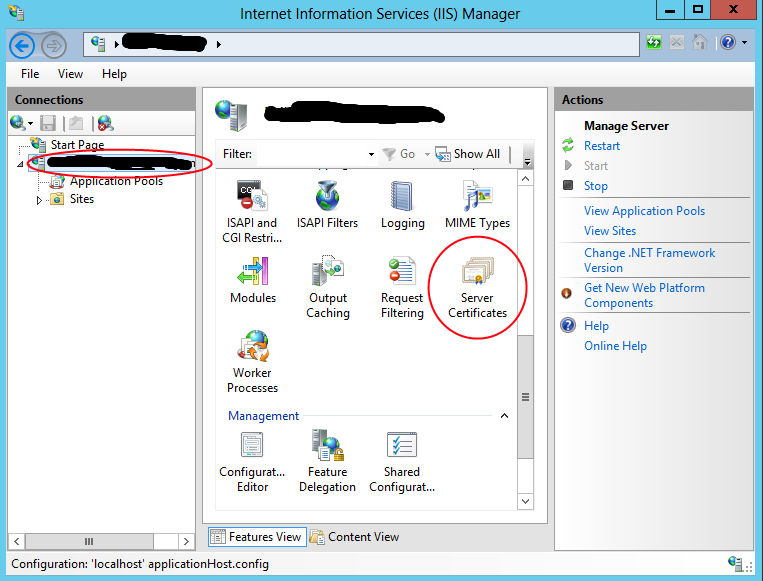Click Connections pane scroll left arrow
The height and width of the screenshot is (581, 763).
17,541
